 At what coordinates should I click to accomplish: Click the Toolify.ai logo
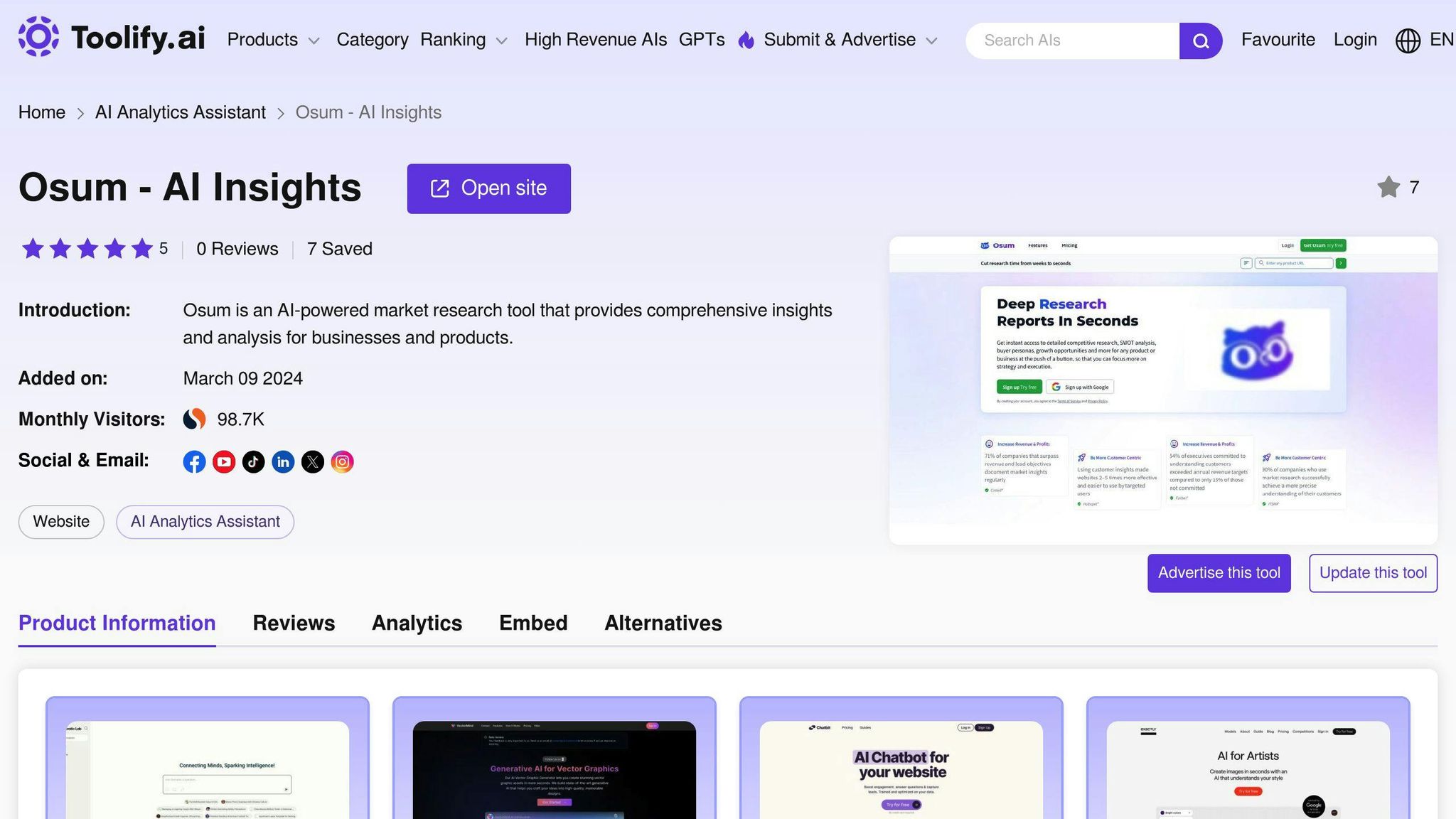pyautogui.click(x=112, y=38)
